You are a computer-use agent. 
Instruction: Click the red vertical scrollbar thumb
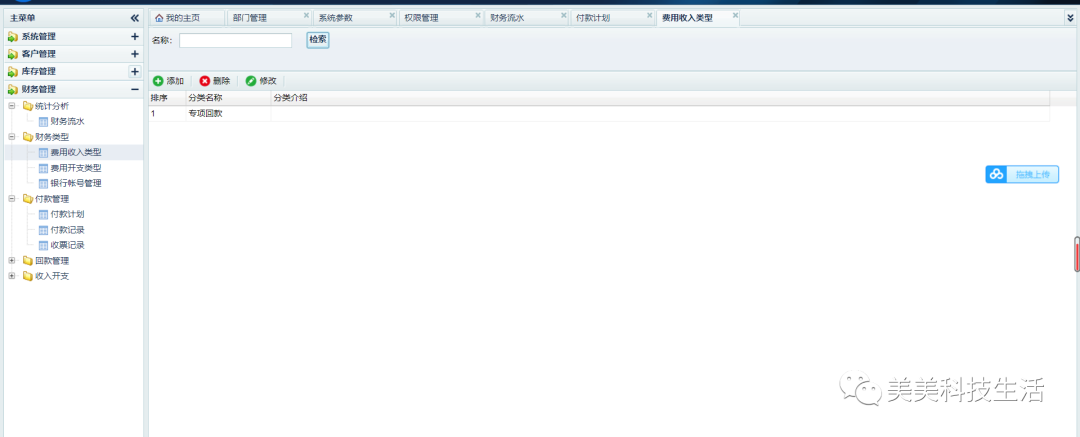point(1077,254)
